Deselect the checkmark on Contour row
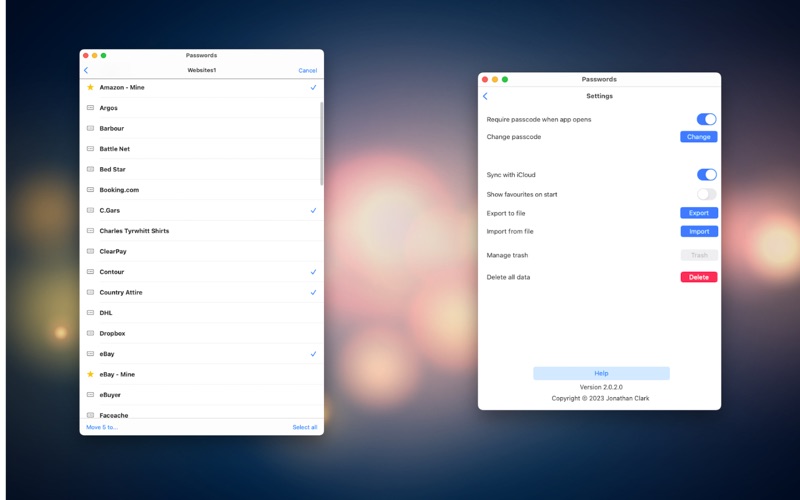Screen dimensions: 800x500 [x=313, y=271]
